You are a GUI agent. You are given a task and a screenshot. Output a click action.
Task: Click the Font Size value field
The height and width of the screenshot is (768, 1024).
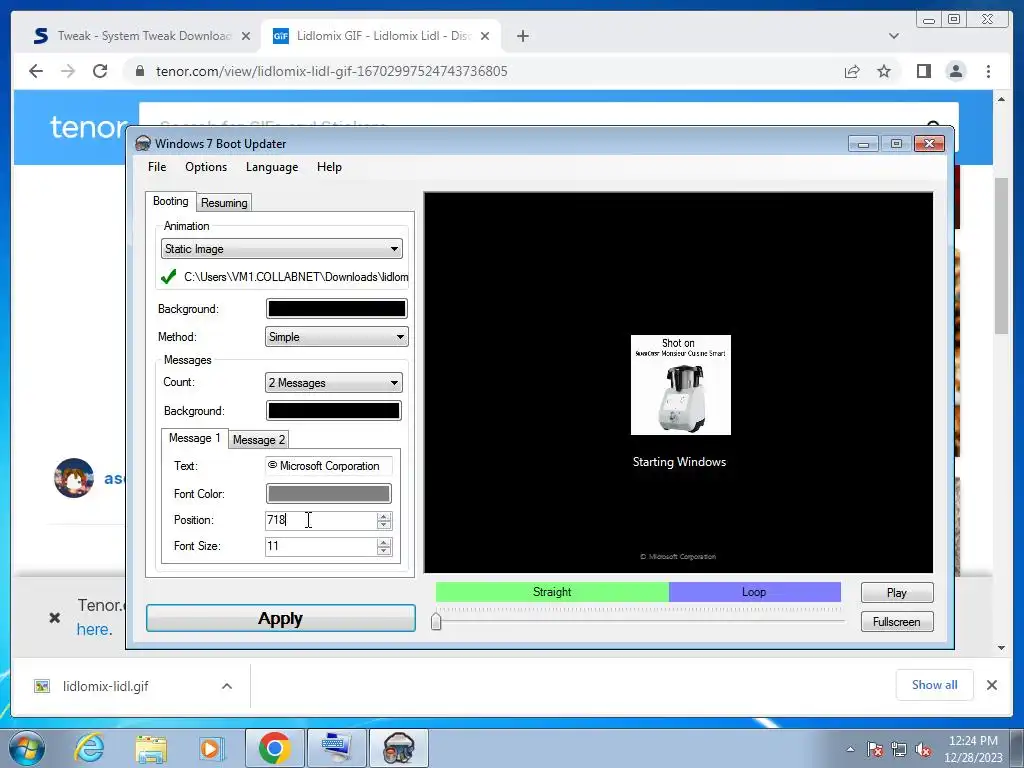(320, 546)
